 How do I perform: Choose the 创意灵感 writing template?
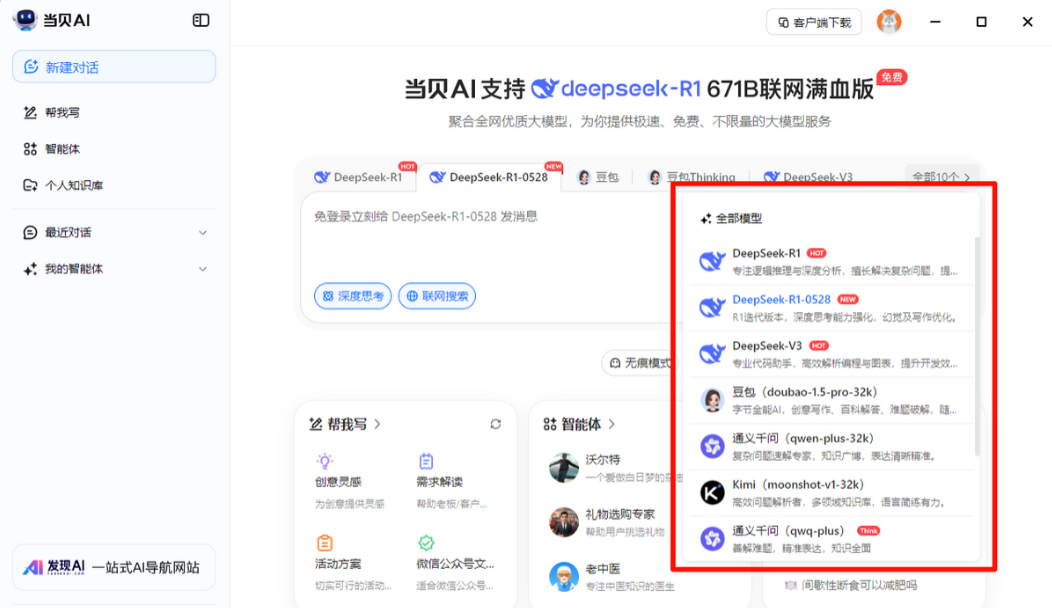tap(350, 482)
